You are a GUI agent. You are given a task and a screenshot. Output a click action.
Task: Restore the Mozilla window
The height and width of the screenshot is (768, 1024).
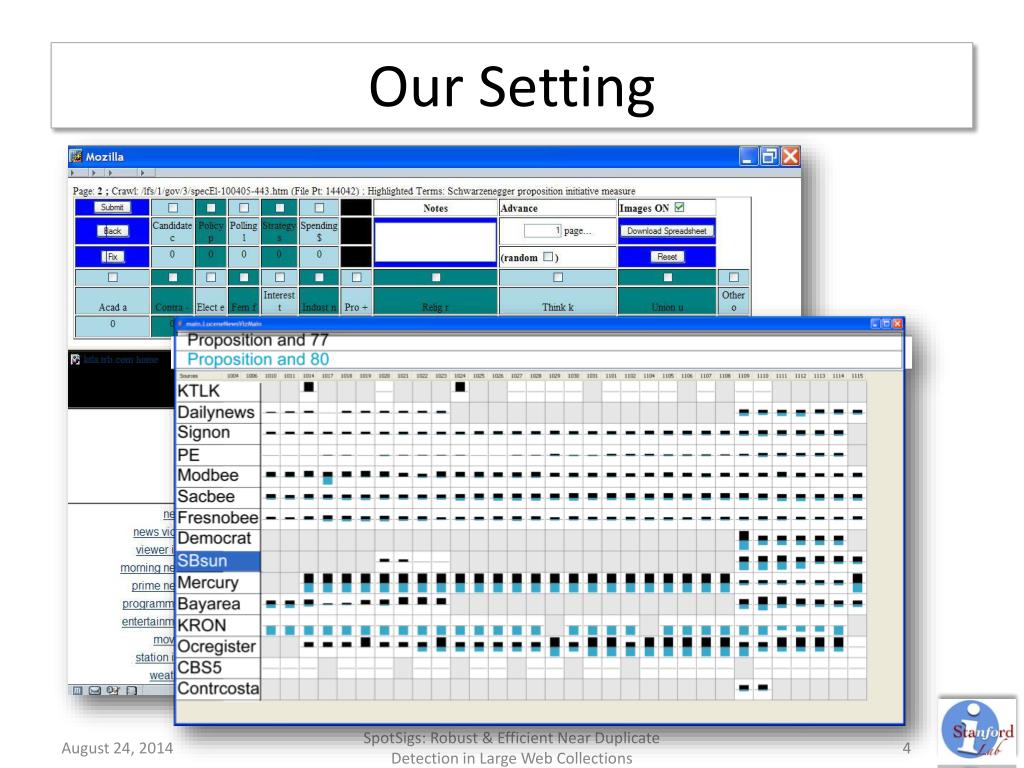pos(769,156)
